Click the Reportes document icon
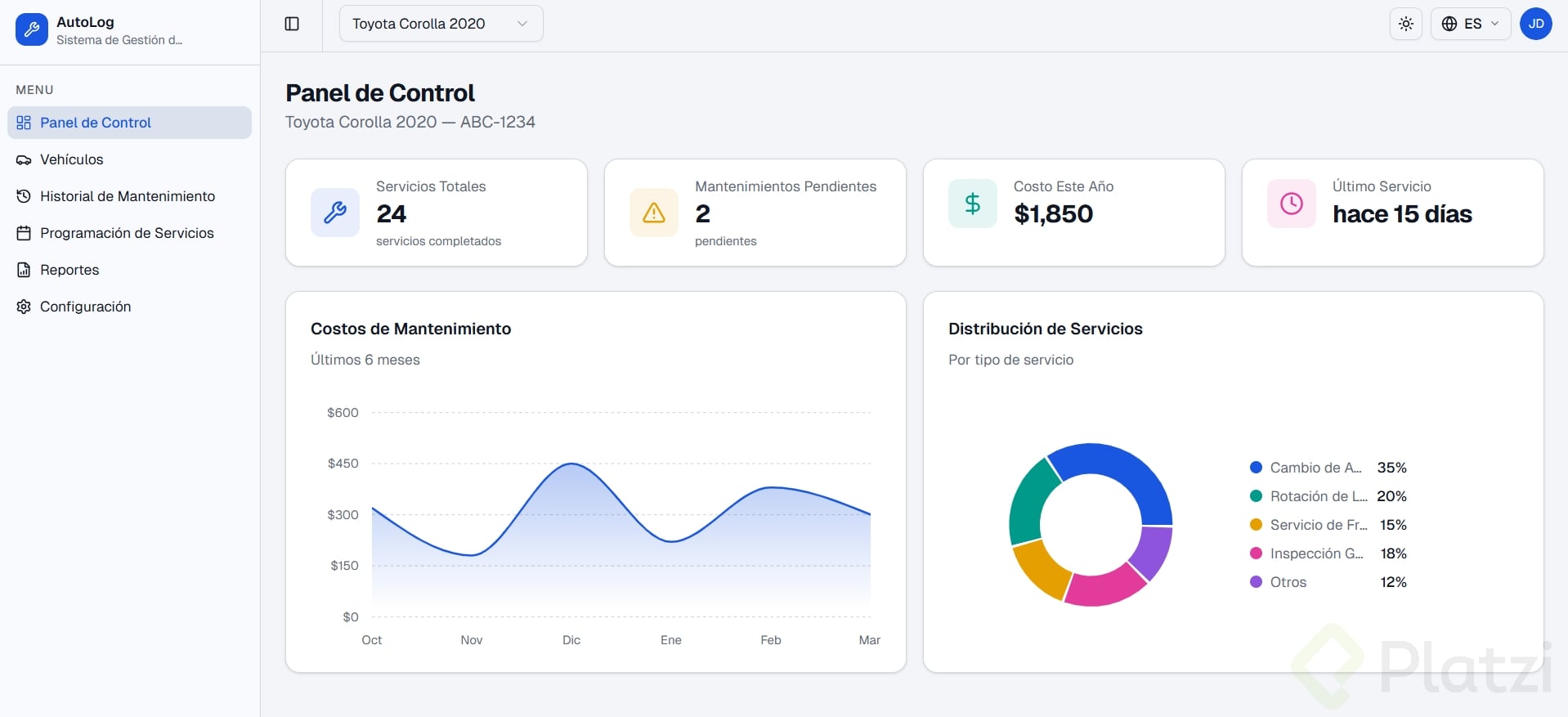The width and height of the screenshot is (1568, 717). (x=24, y=270)
